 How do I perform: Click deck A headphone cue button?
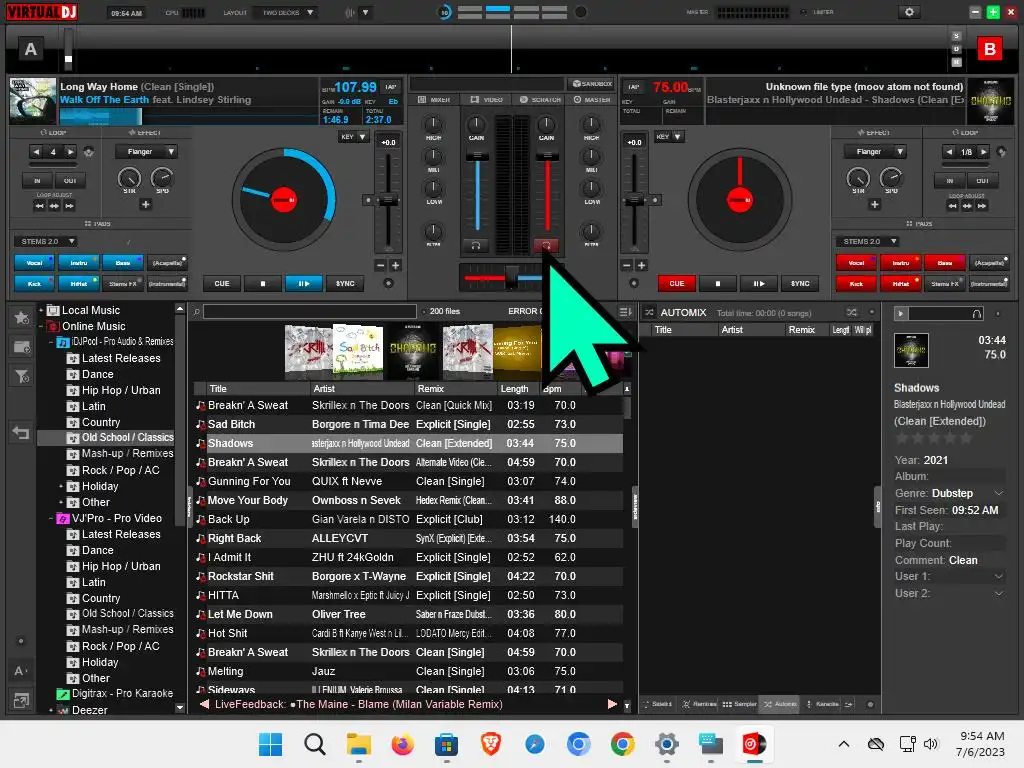coord(475,246)
